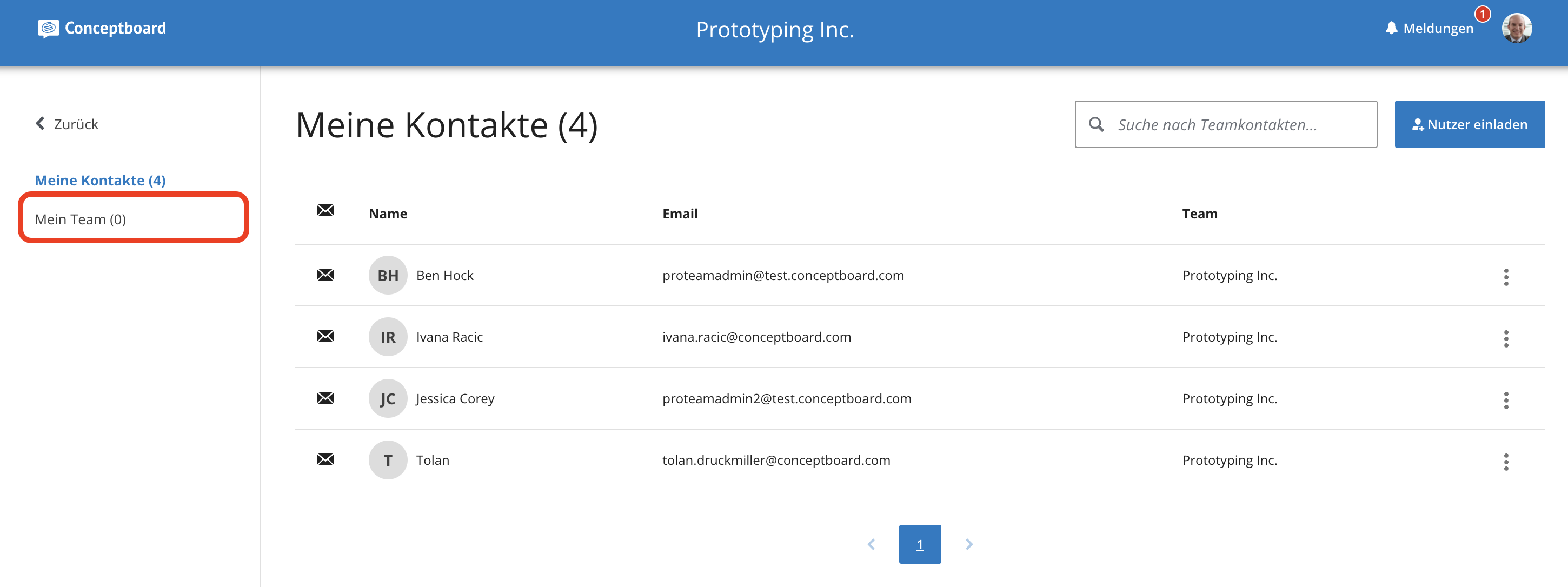The height and width of the screenshot is (587, 1568).
Task: Open Meldungen notifications bell
Action: click(1391, 28)
